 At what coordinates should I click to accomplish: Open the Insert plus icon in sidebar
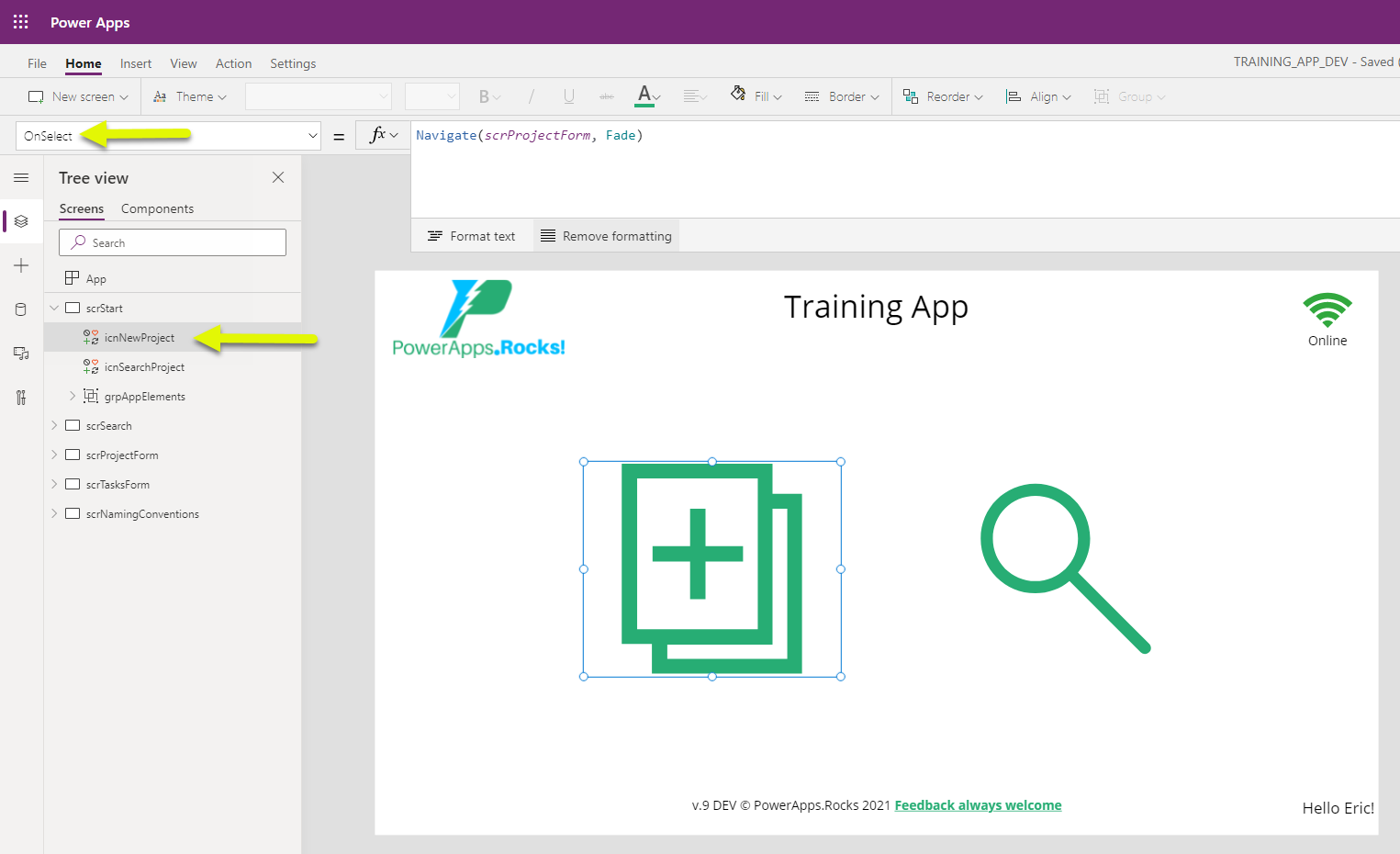tap(21, 265)
